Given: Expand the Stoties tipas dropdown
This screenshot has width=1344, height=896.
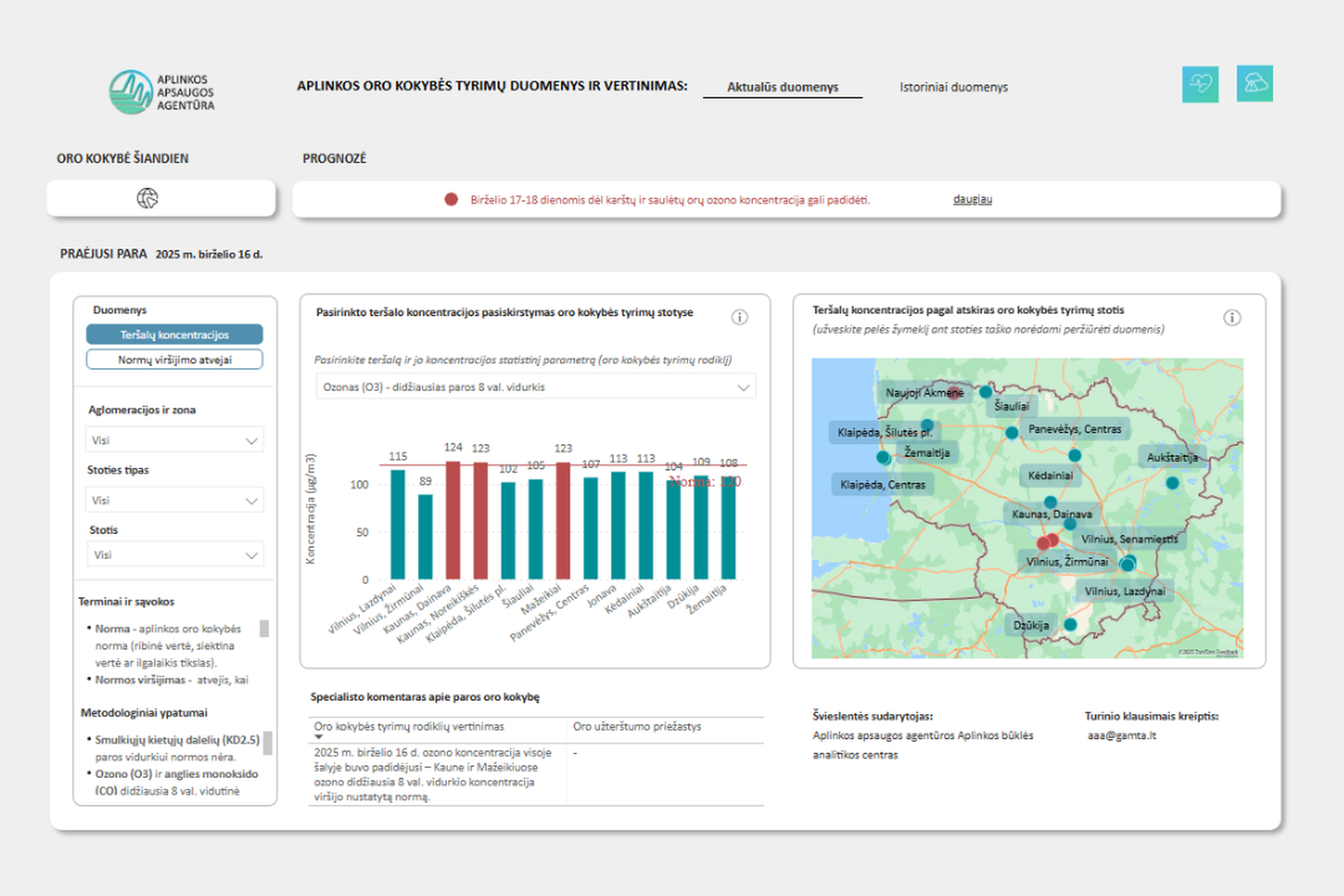Looking at the screenshot, I should tap(175, 500).
